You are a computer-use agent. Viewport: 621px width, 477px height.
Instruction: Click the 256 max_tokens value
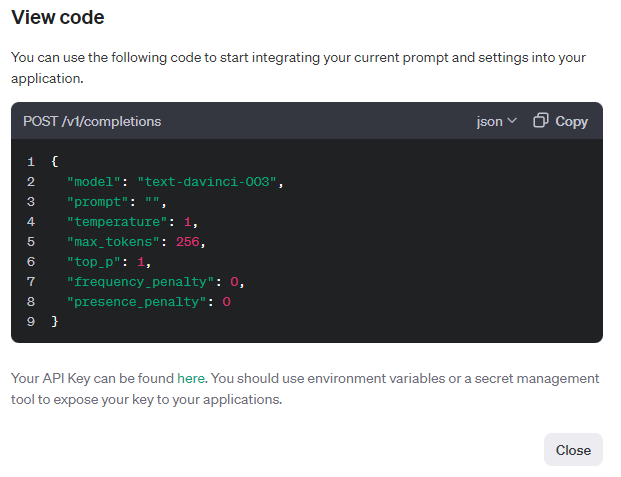pos(188,241)
